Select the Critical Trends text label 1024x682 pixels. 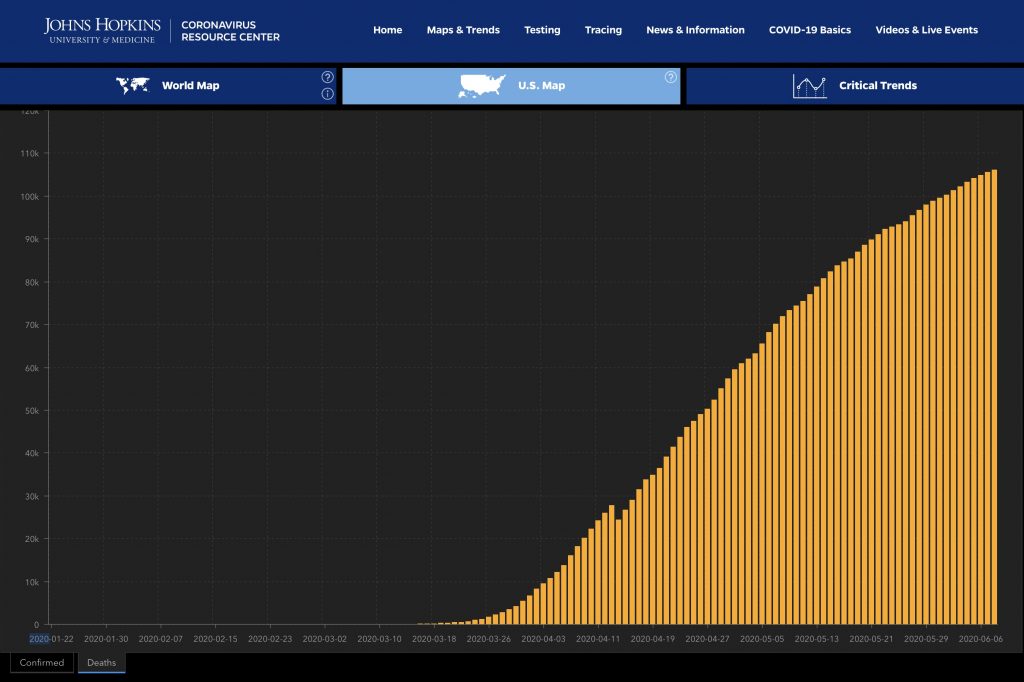(877, 86)
